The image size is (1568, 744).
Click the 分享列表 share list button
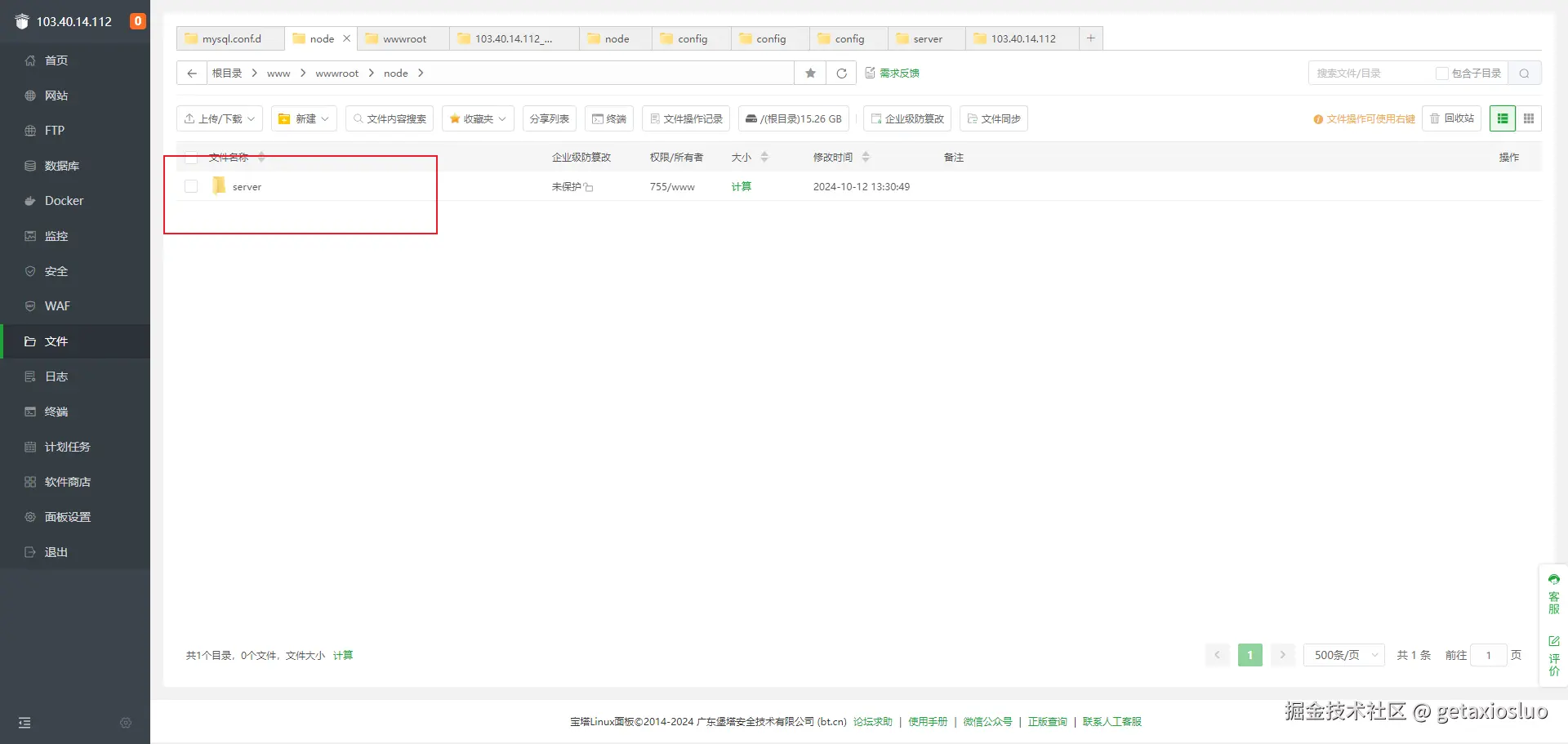point(550,118)
